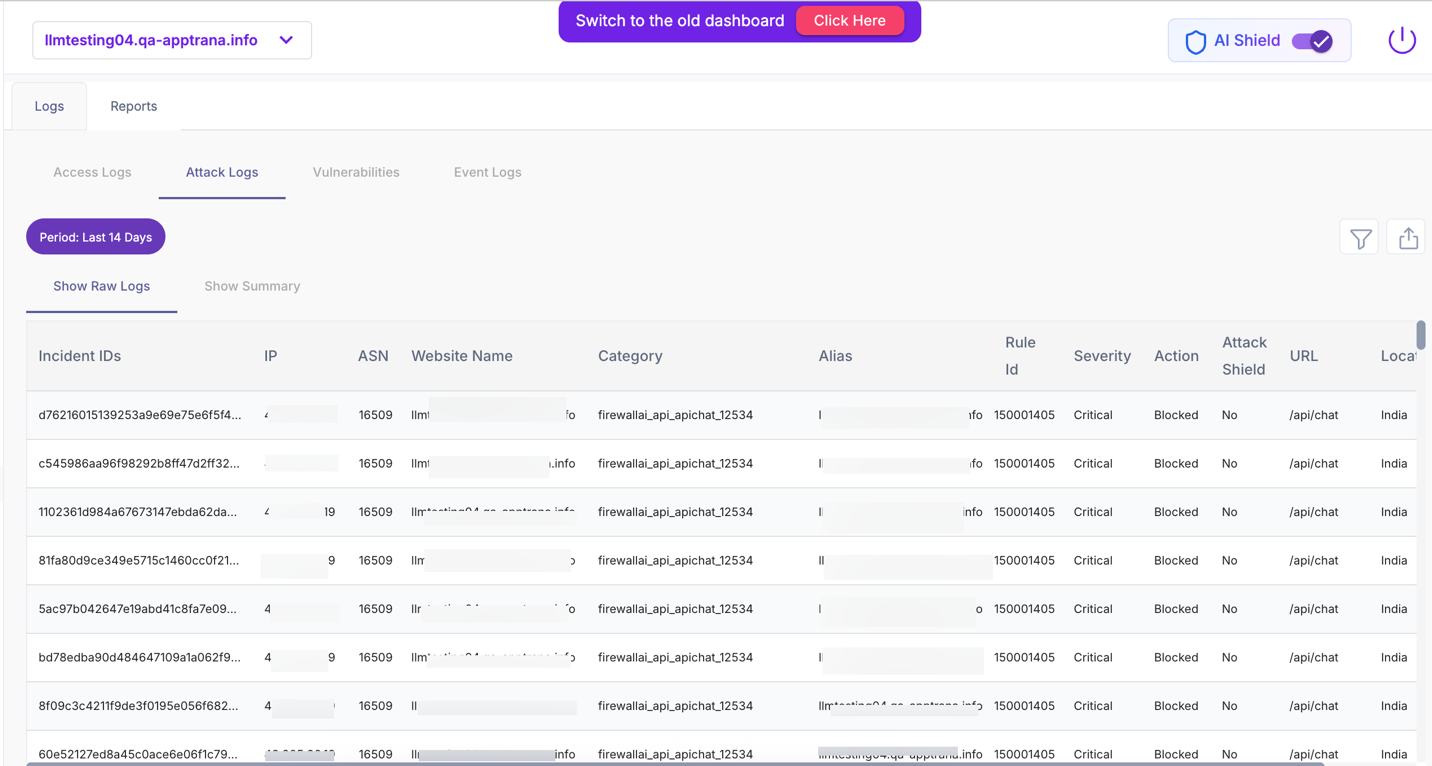Click incident ID starting with d76216015139253
Image resolution: width=1432 pixels, height=766 pixels.
tap(139, 415)
